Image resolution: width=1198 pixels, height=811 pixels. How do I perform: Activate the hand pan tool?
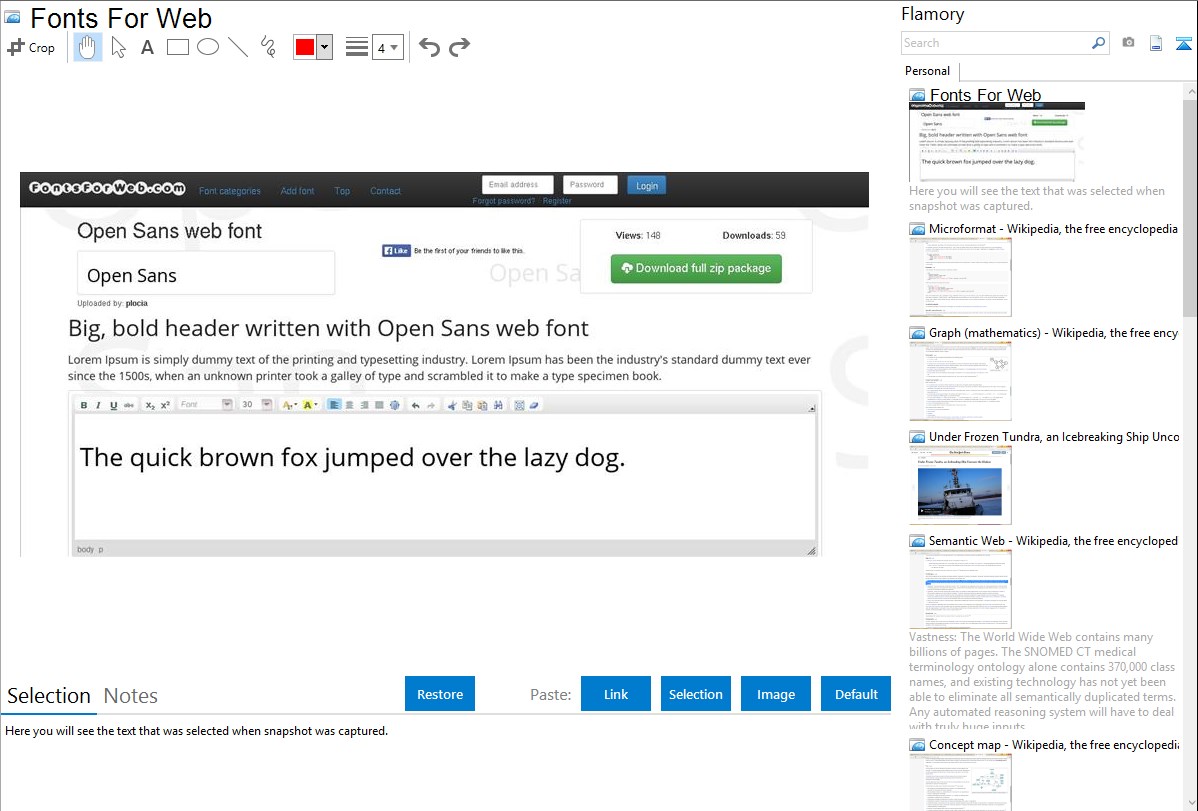click(x=87, y=47)
